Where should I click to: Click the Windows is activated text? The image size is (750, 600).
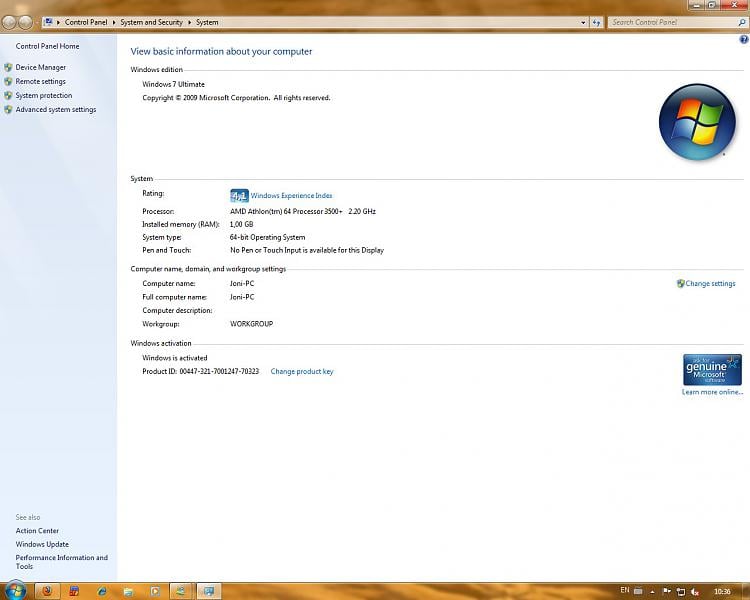click(x=175, y=358)
